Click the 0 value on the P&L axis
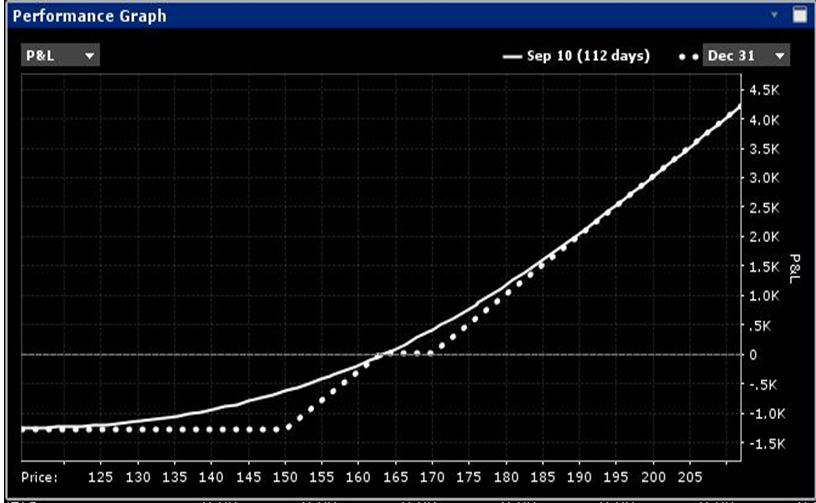816x503 pixels. pyautogui.click(x=753, y=355)
